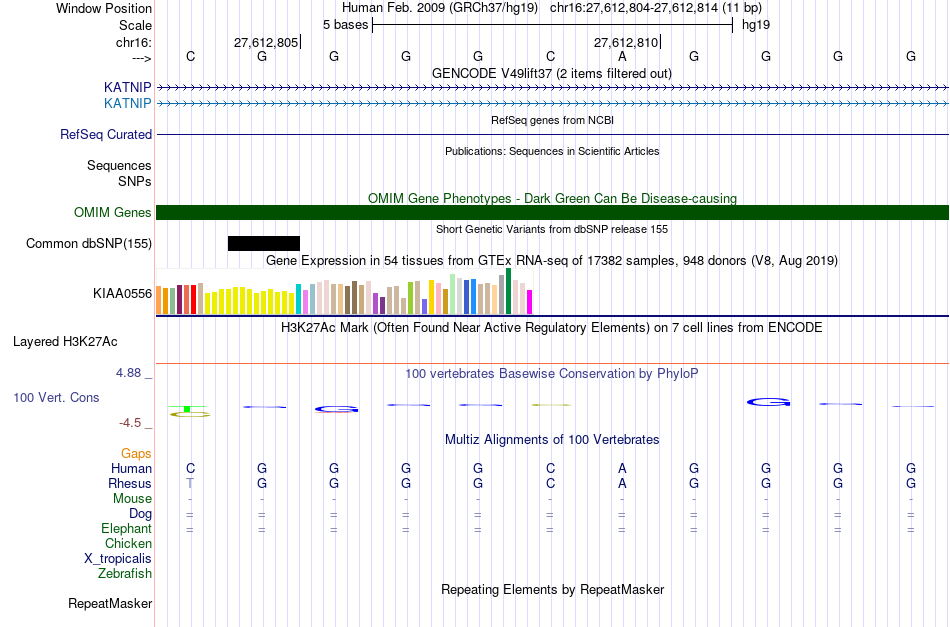
Task: Click the 27,612,810 position marker
Action: [627, 42]
